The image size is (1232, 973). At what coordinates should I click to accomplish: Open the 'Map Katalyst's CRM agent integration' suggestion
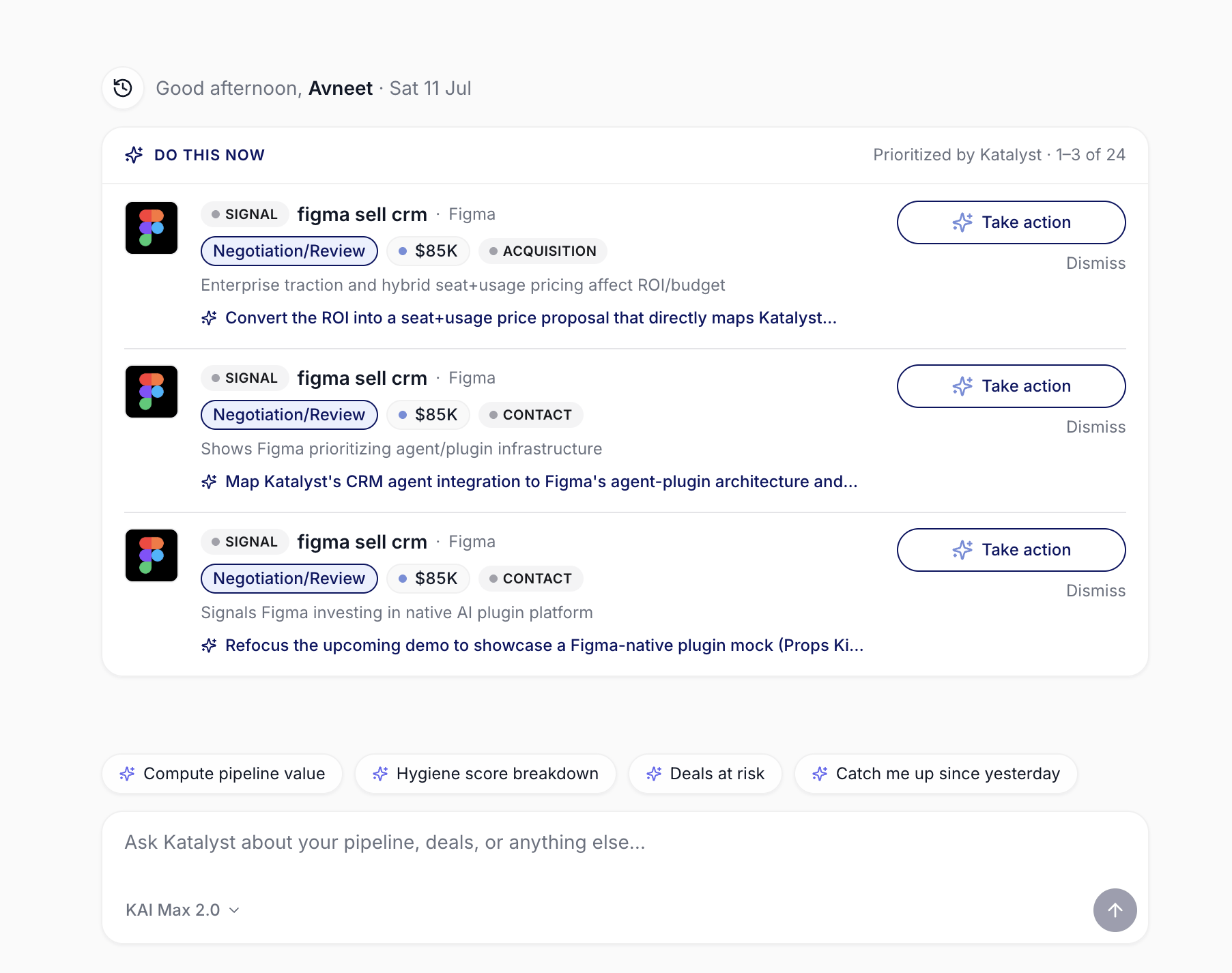coord(541,482)
